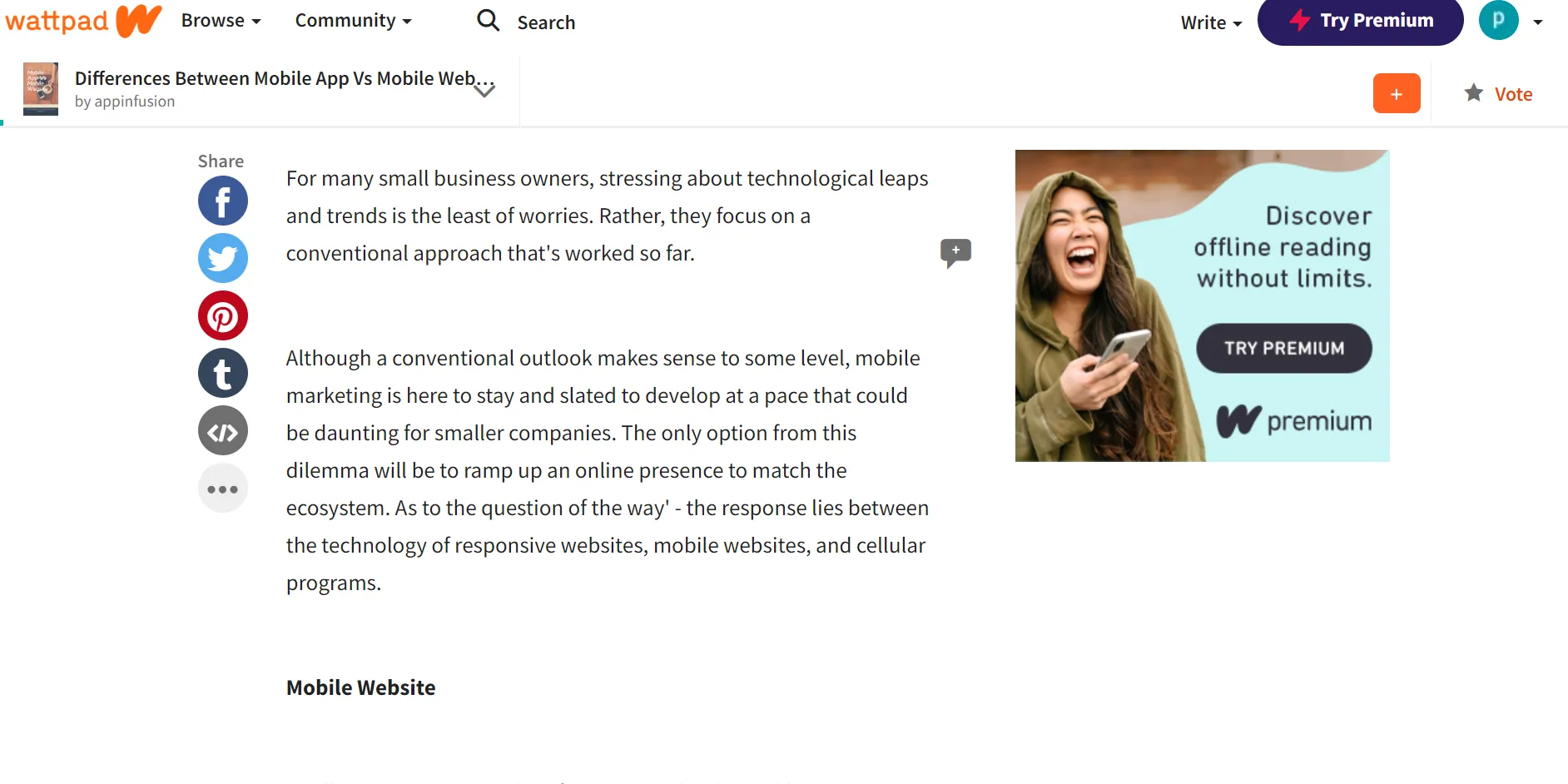Click the magnifying glass search icon
1568x784 pixels.
(x=488, y=20)
